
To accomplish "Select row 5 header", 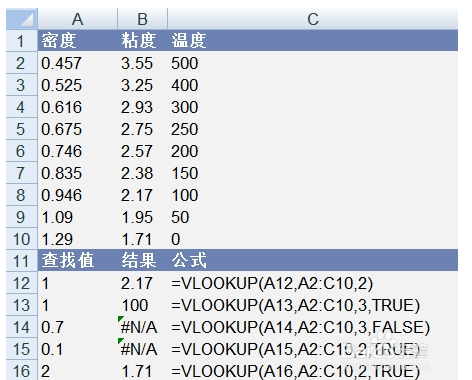I will pyautogui.click(x=22, y=129).
